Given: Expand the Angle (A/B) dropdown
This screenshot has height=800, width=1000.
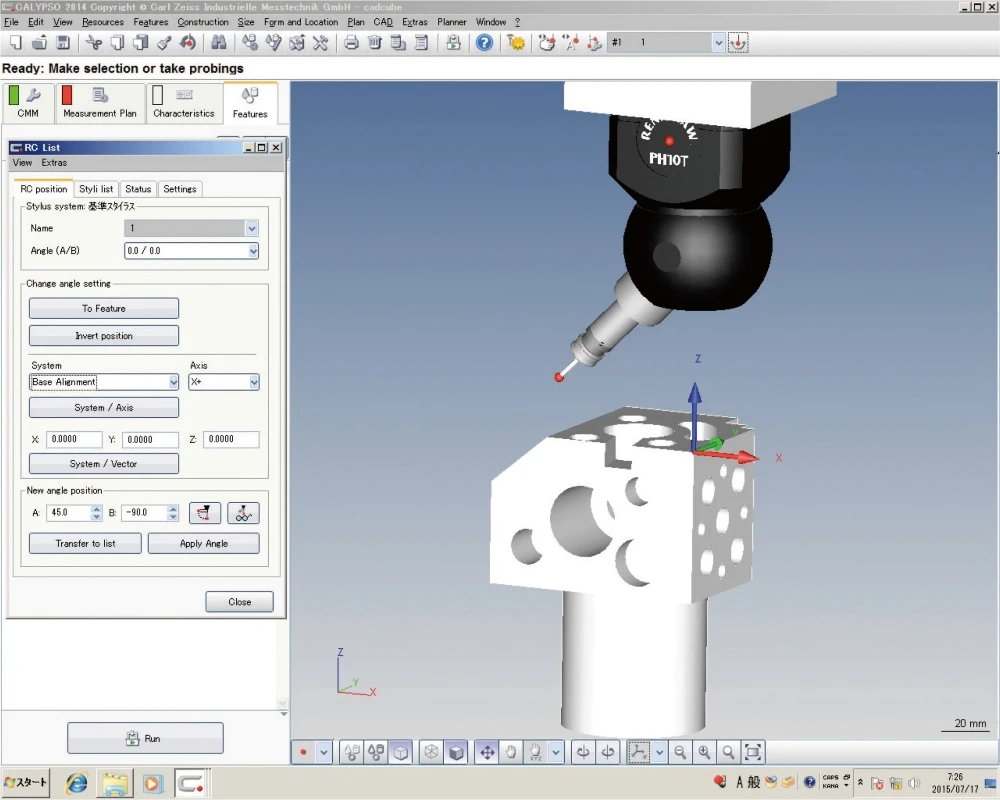Looking at the screenshot, I should coord(252,251).
